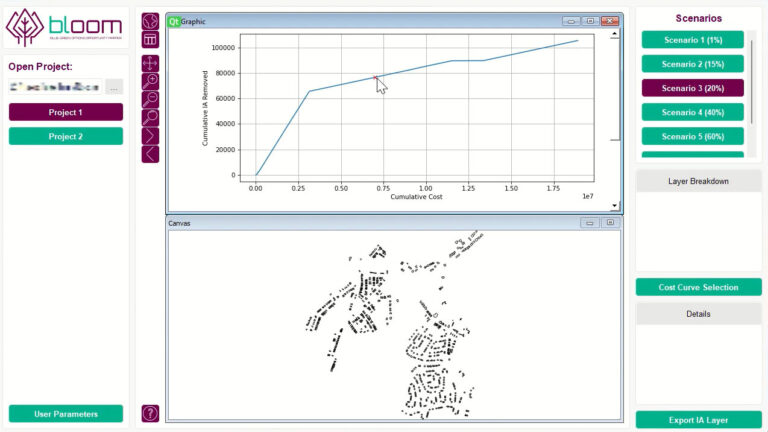
Task: Click the Cost Curve Selection button
Action: tap(698, 287)
